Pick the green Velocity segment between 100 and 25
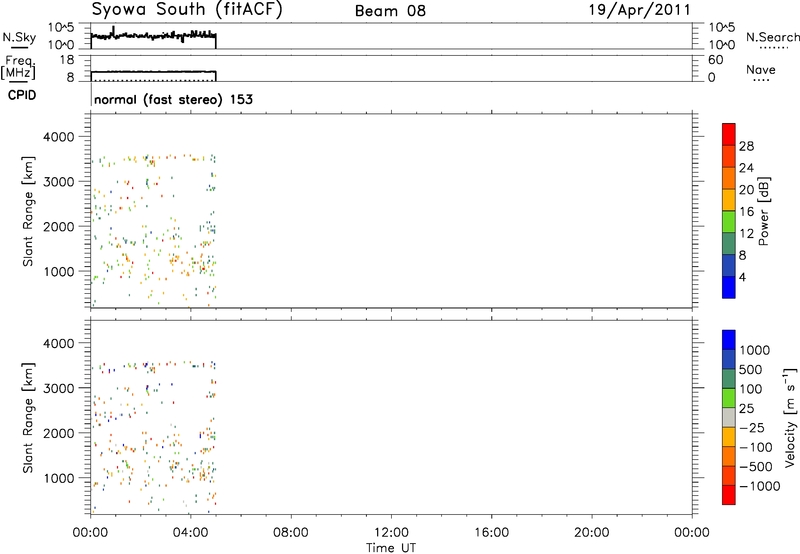This screenshot has height=554, width=800. point(729,398)
